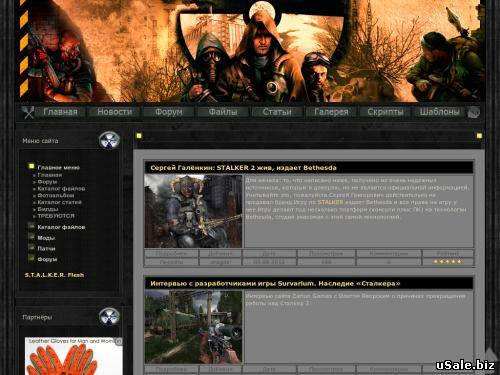Viewport: 500px width, 375px height.
Task: Open Фотоальбом in sidebar menu
Action: click(x=56, y=196)
